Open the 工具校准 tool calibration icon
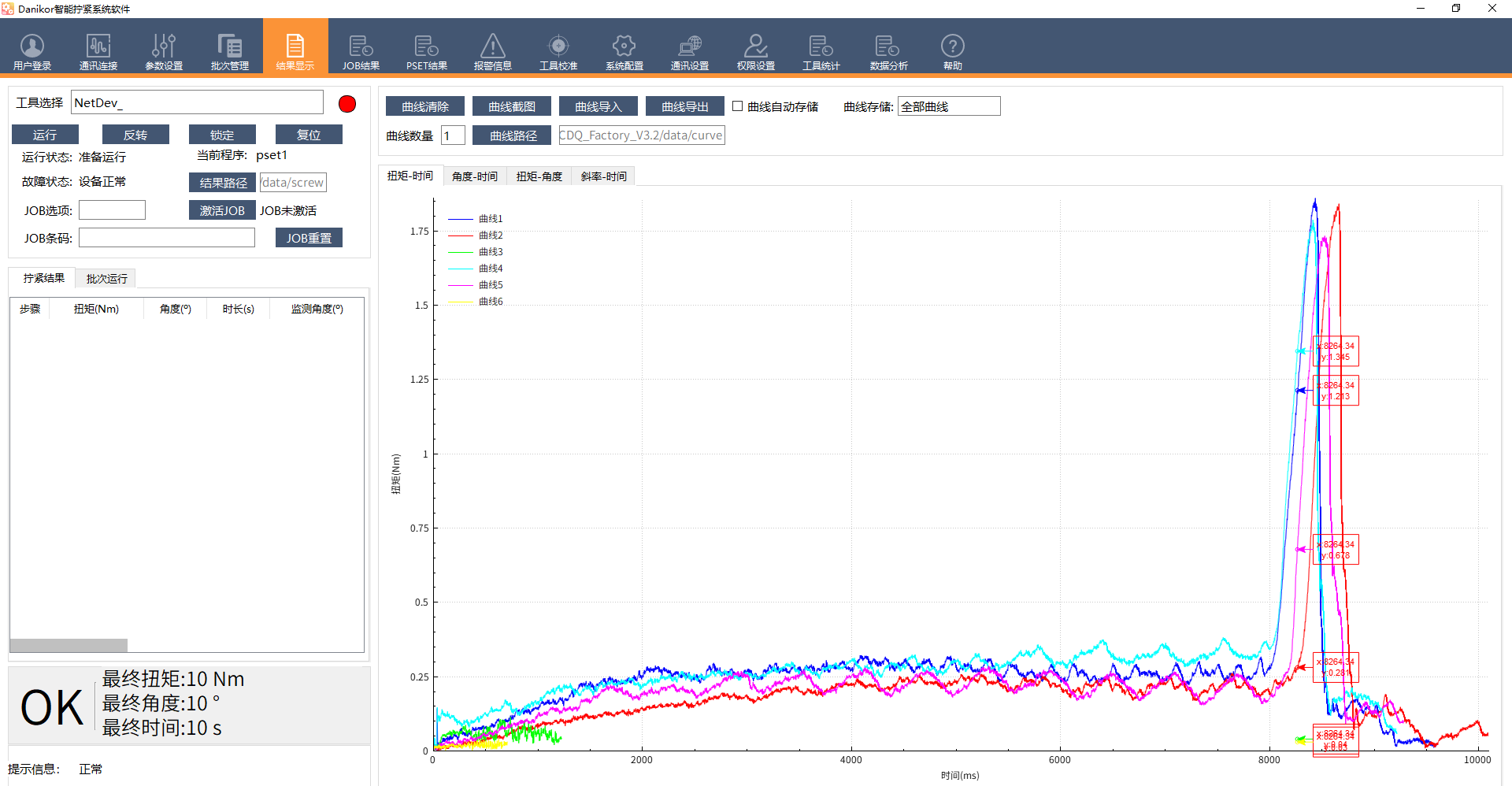 (x=558, y=52)
